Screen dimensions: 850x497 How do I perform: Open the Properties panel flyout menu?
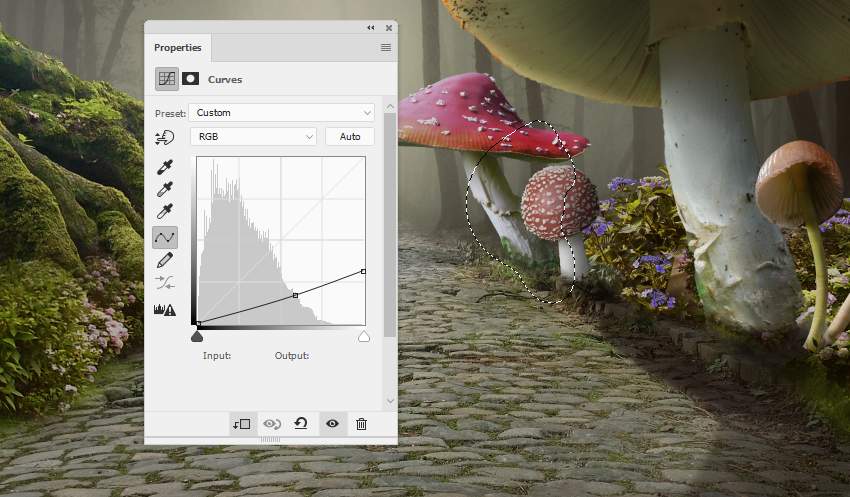386,48
